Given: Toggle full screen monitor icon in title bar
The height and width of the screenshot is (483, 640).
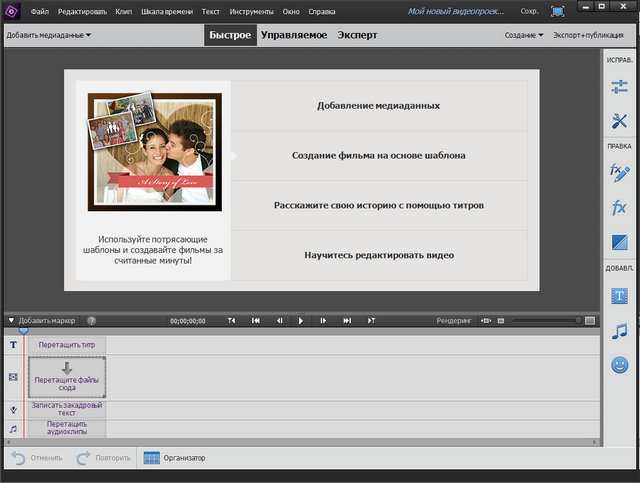Looking at the screenshot, I should click(x=557, y=11).
